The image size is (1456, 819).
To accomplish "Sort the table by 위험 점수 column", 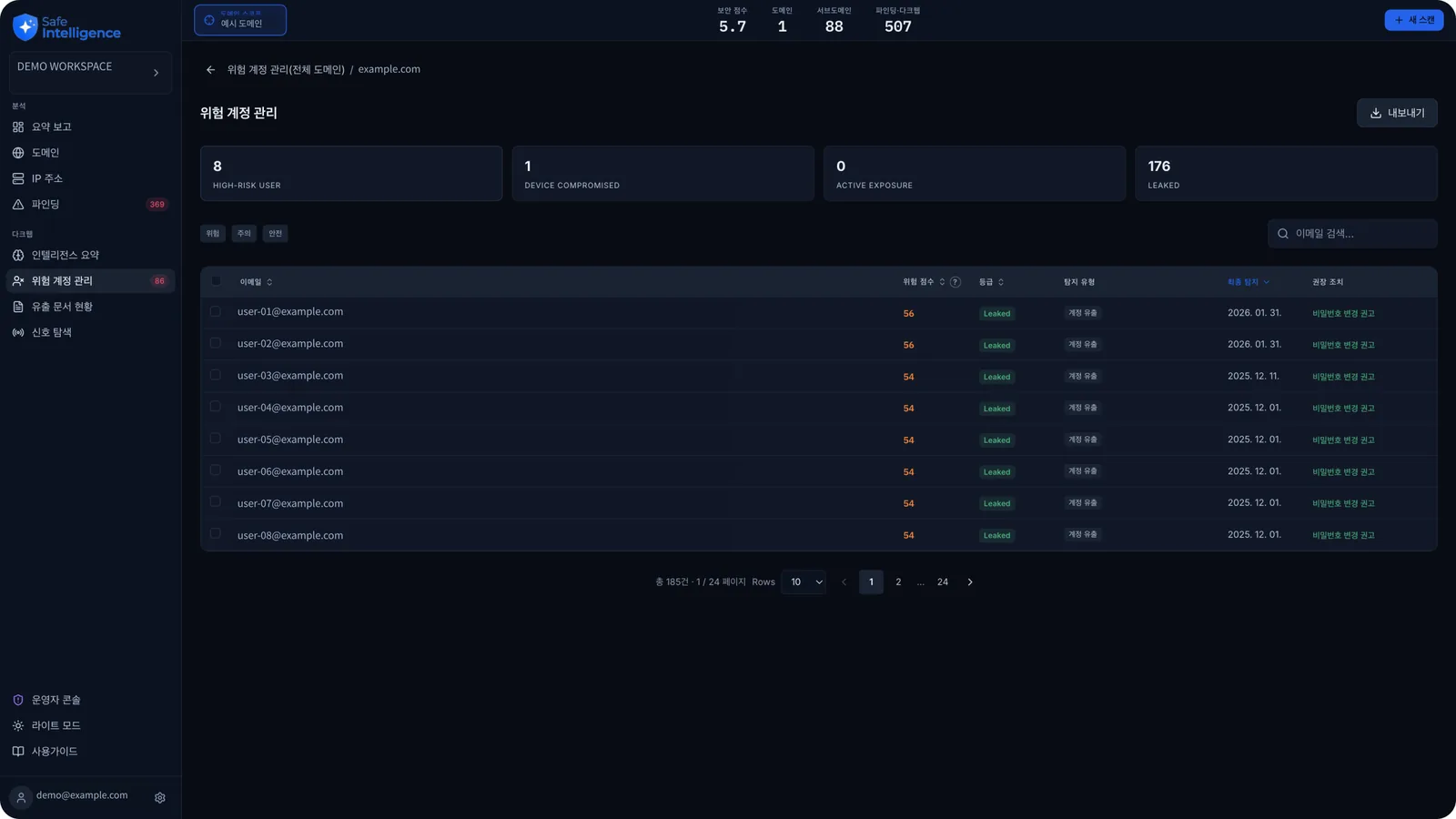I will coord(924,282).
